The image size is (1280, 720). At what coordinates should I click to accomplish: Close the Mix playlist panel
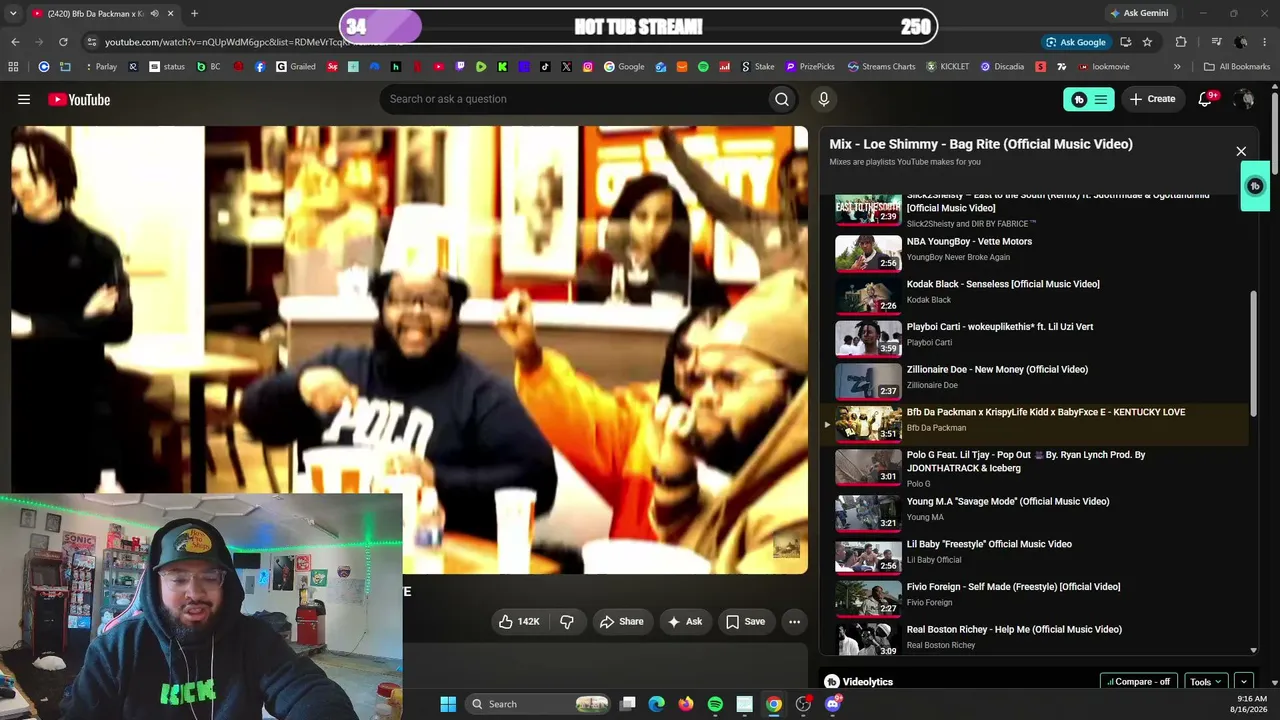pos(1241,151)
